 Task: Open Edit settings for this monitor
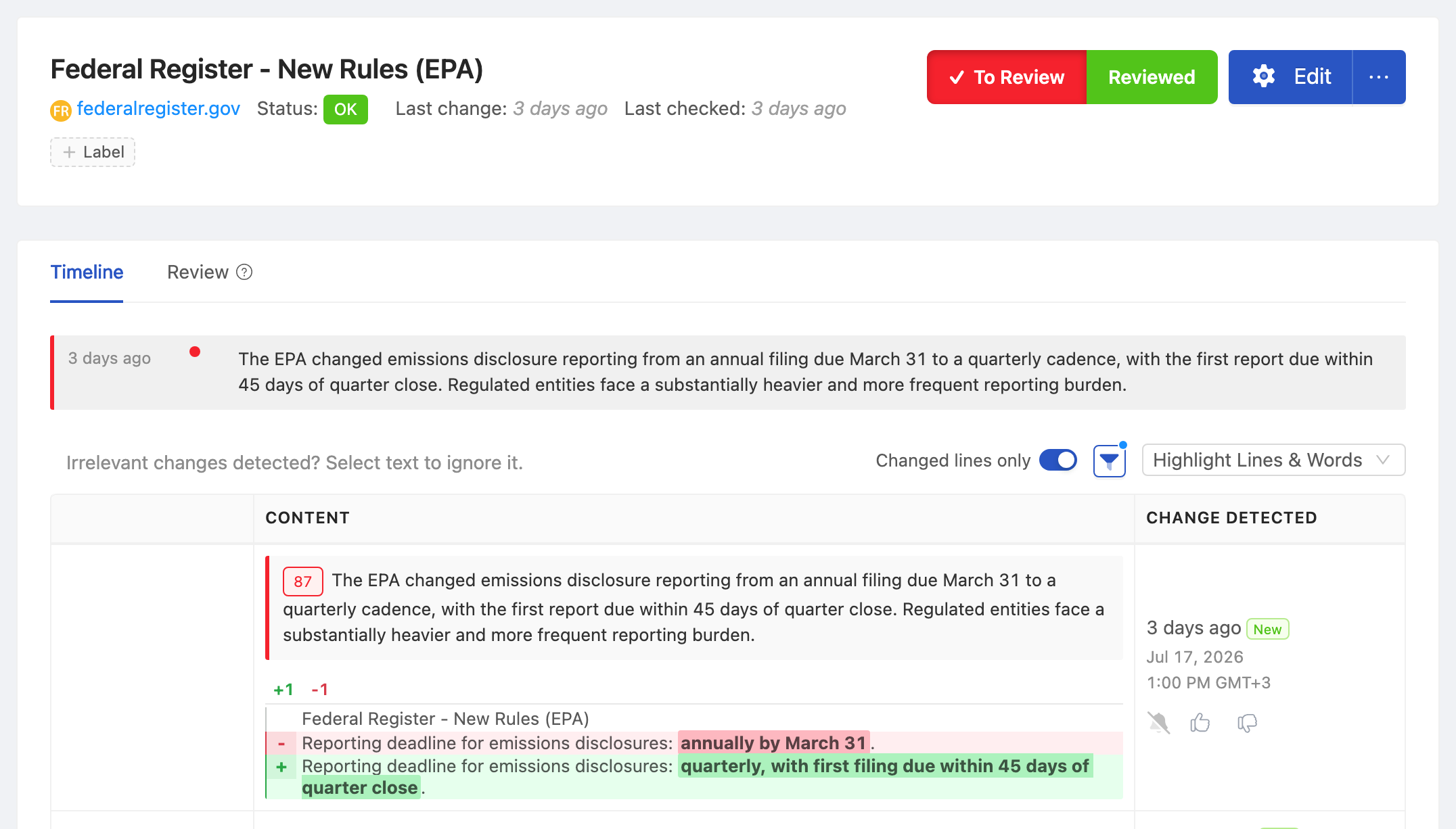click(1290, 77)
